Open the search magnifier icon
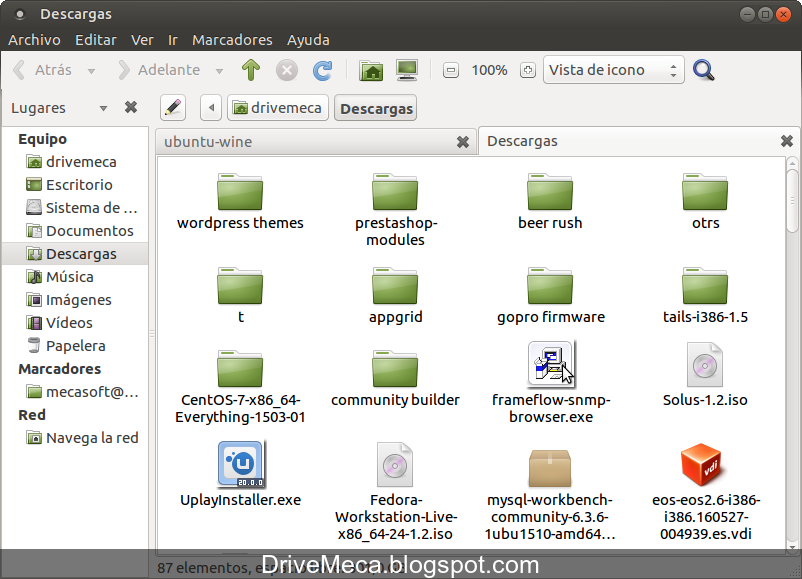This screenshot has width=802, height=579. coord(702,70)
